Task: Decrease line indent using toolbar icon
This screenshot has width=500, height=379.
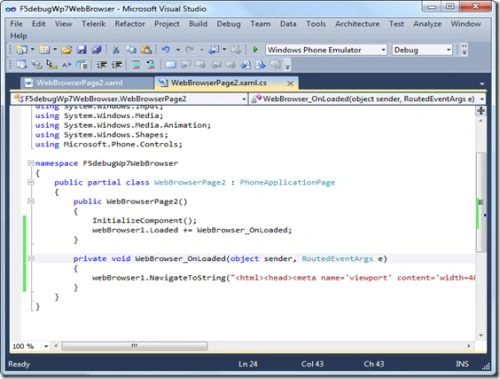Action: [102, 65]
